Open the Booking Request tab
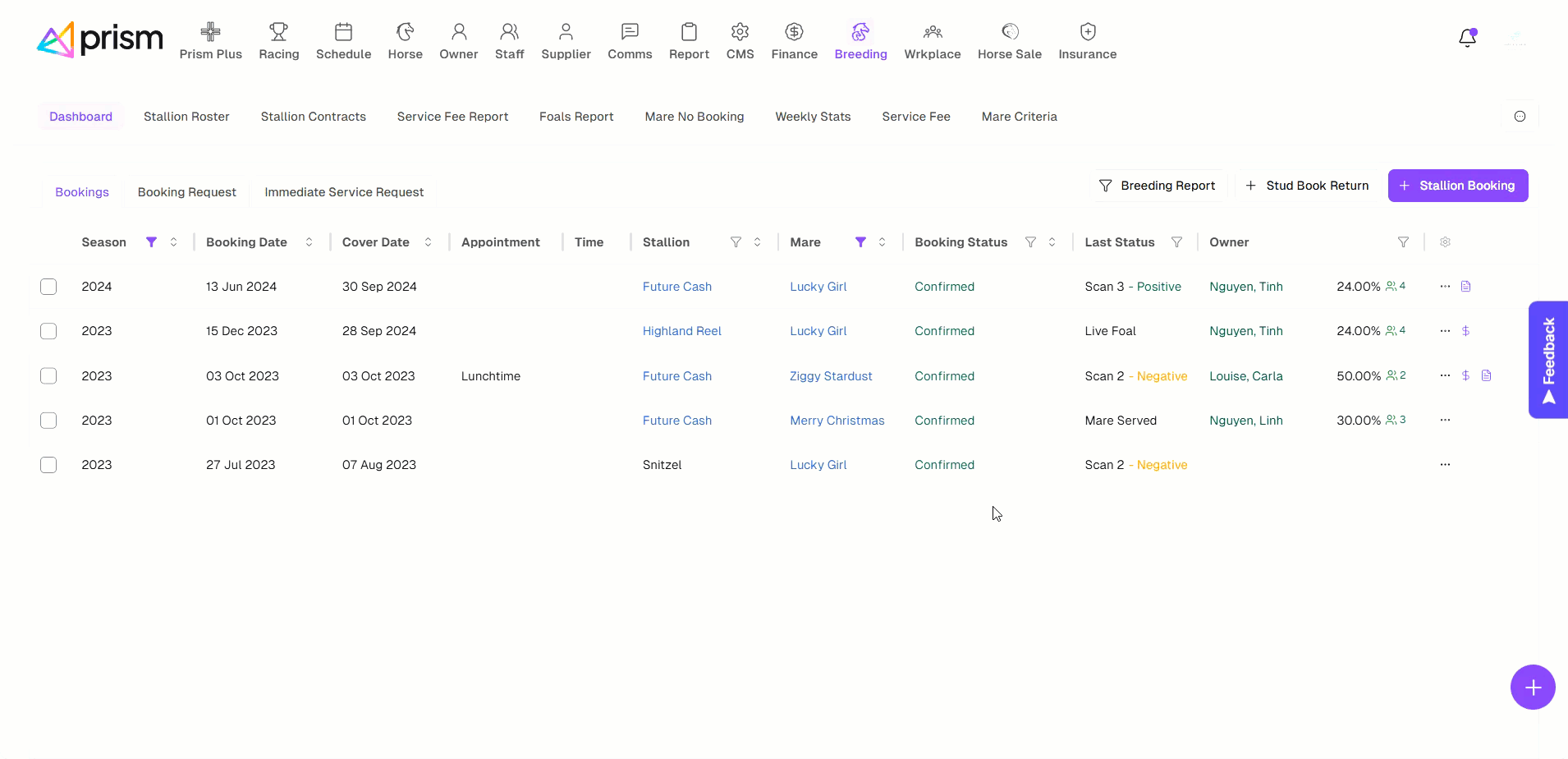Screen dimensions: 1568x759 click(186, 192)
